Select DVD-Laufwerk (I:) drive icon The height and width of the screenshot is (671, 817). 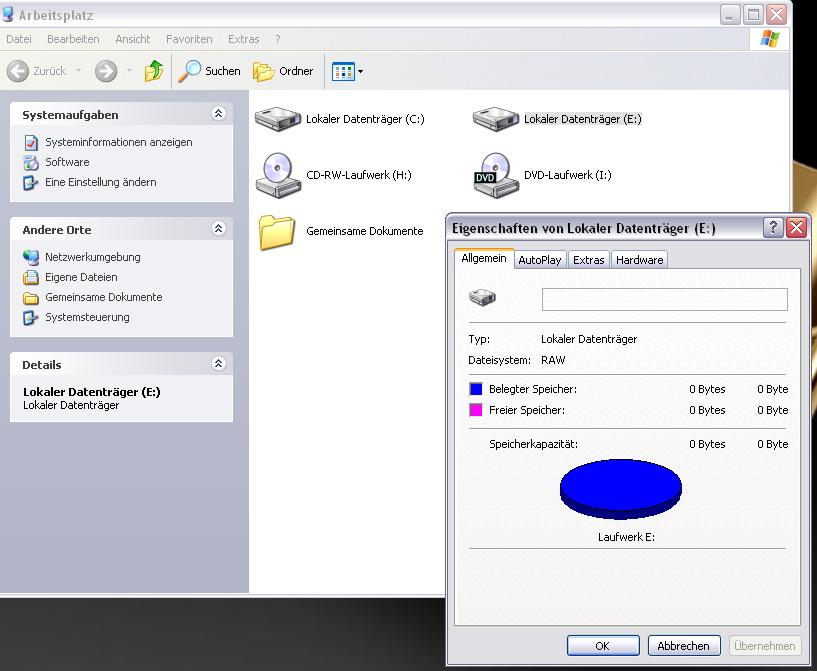(496, 175)
